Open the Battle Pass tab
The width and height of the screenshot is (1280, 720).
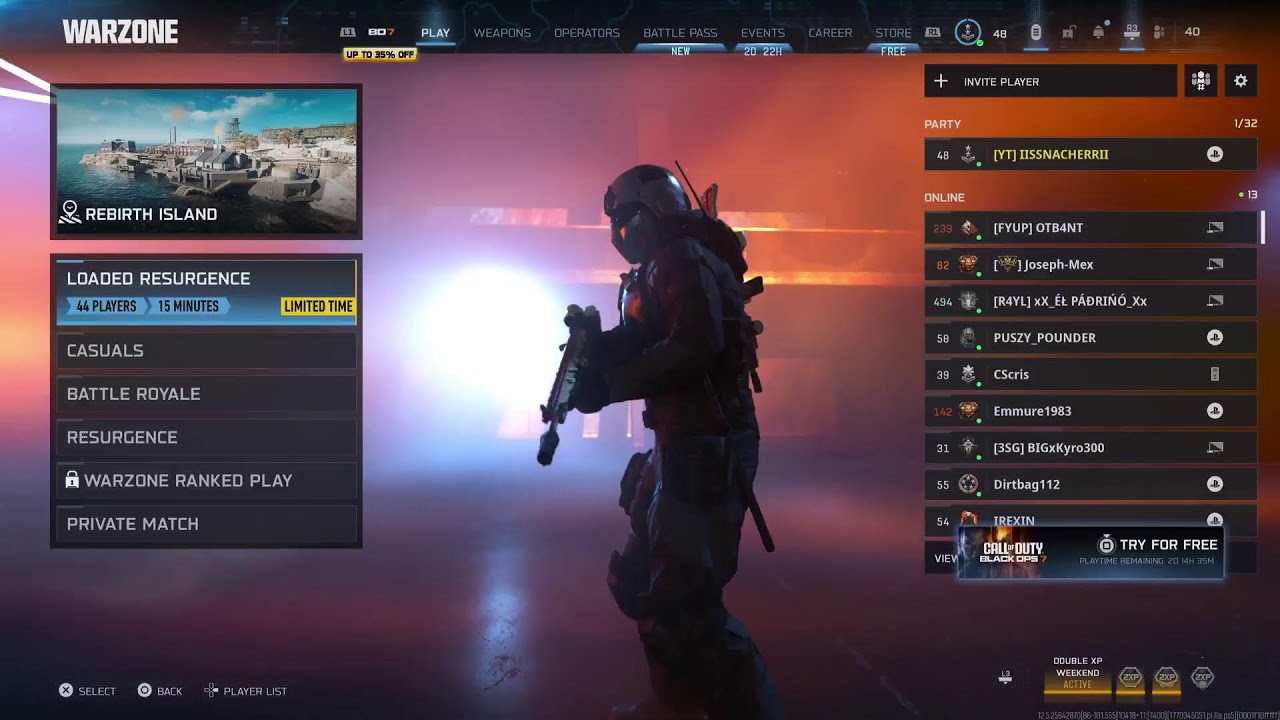(680, 33)
